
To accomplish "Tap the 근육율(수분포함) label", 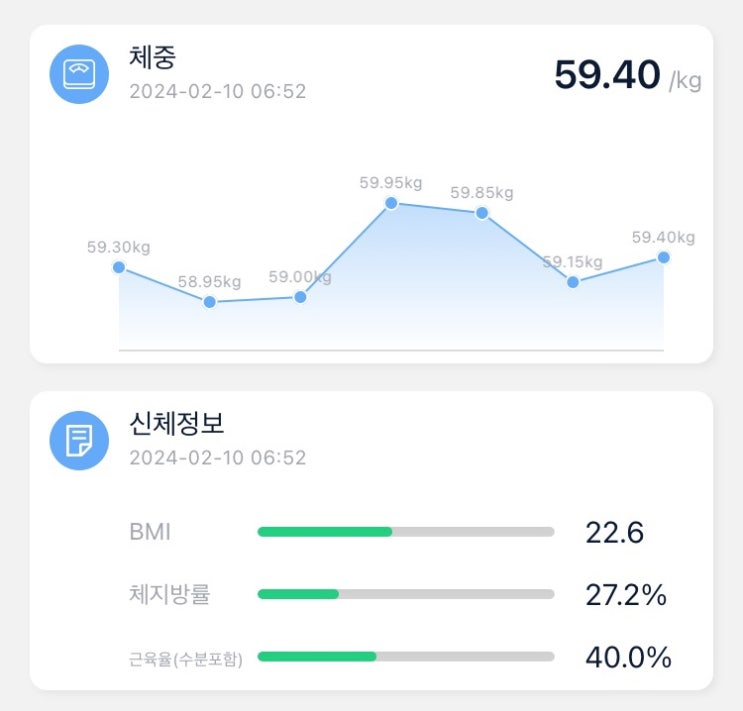I will coord(186,658).
